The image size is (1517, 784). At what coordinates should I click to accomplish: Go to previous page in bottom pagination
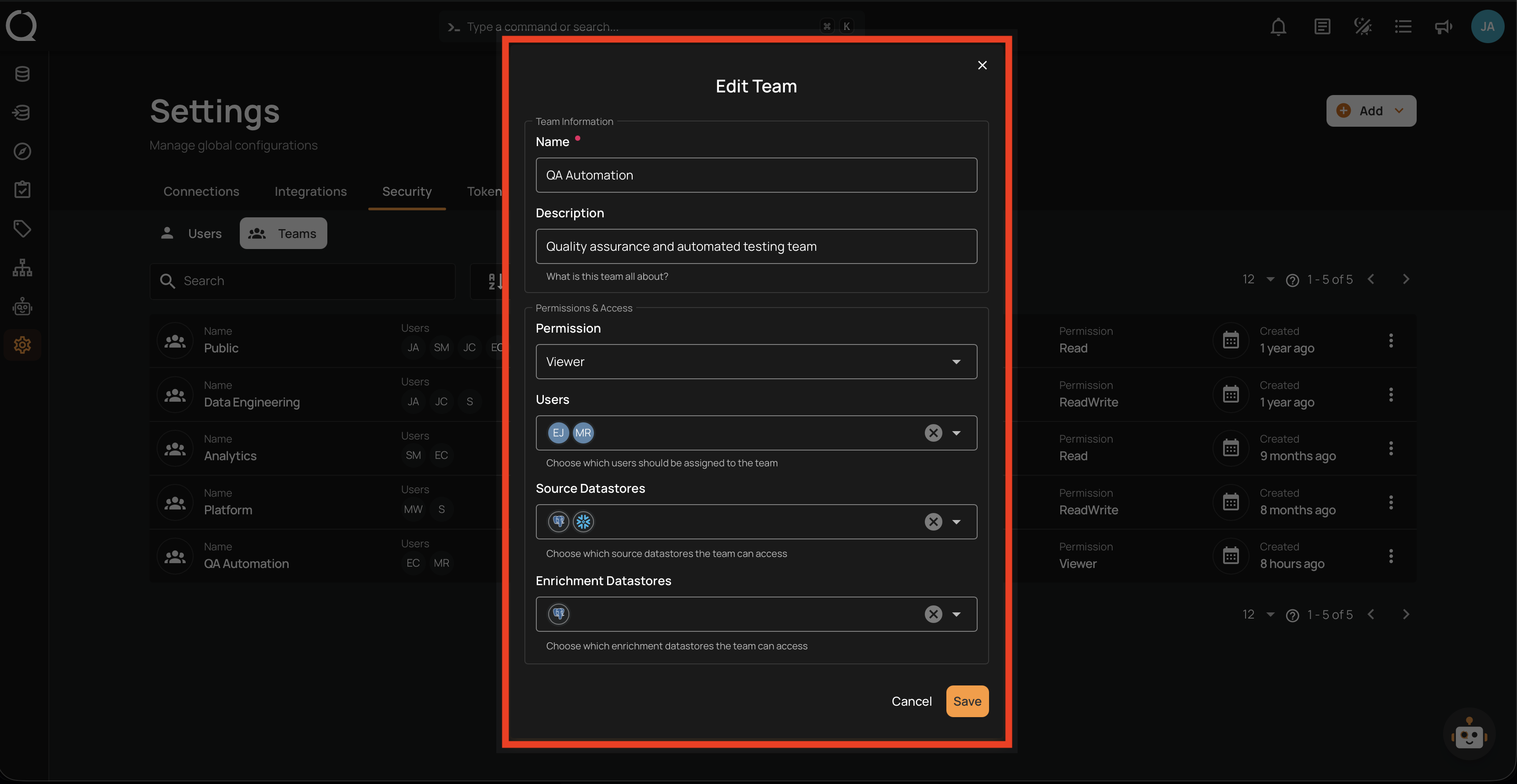[1371, 615]
